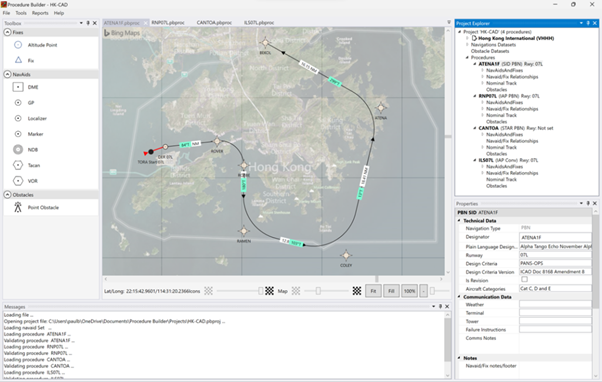
Task: Collapse the CANTOA procedure node
Action: [x=475, y=128]
